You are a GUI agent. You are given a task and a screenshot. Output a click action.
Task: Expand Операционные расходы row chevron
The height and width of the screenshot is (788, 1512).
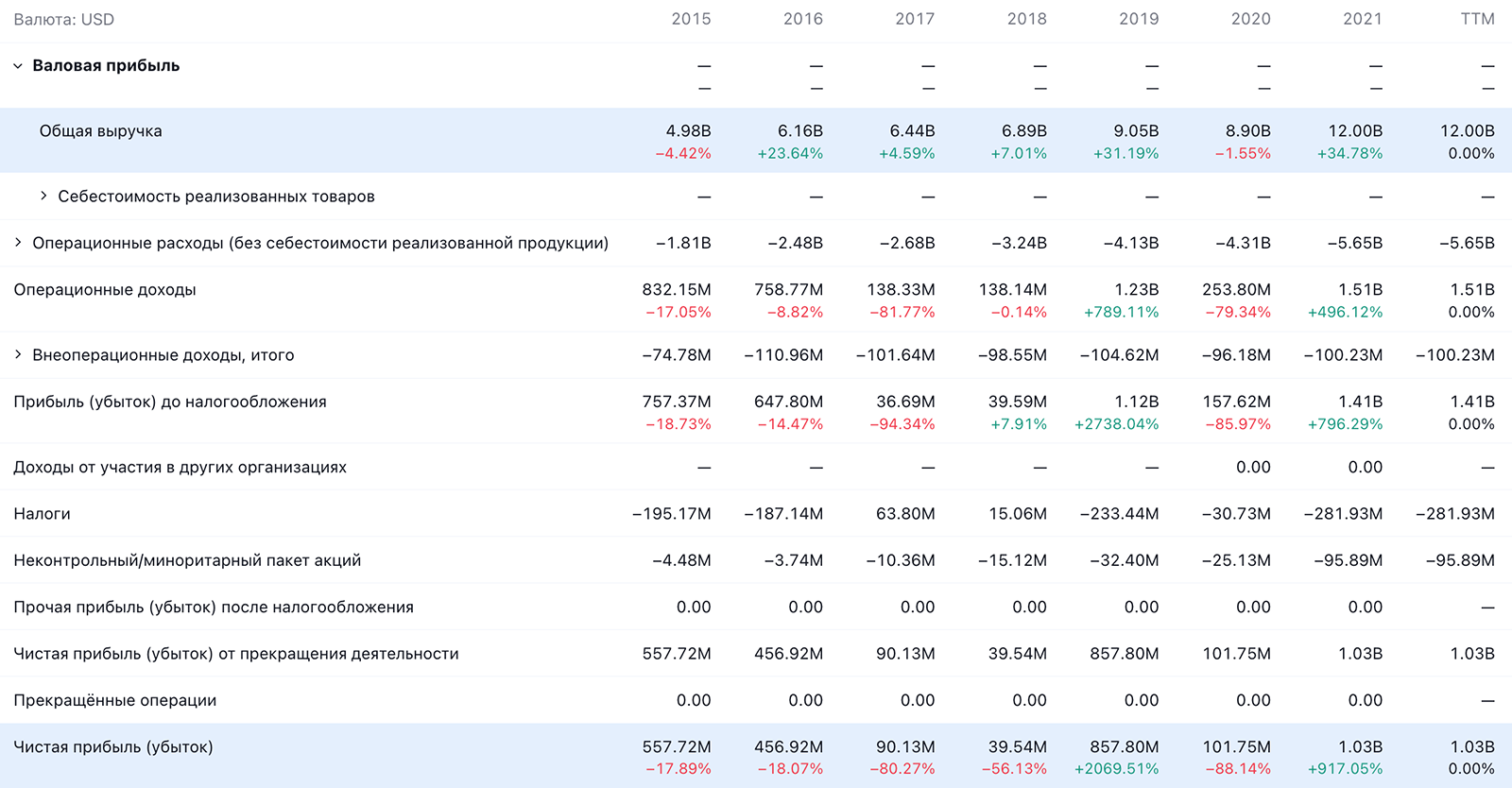coord(17,243)
